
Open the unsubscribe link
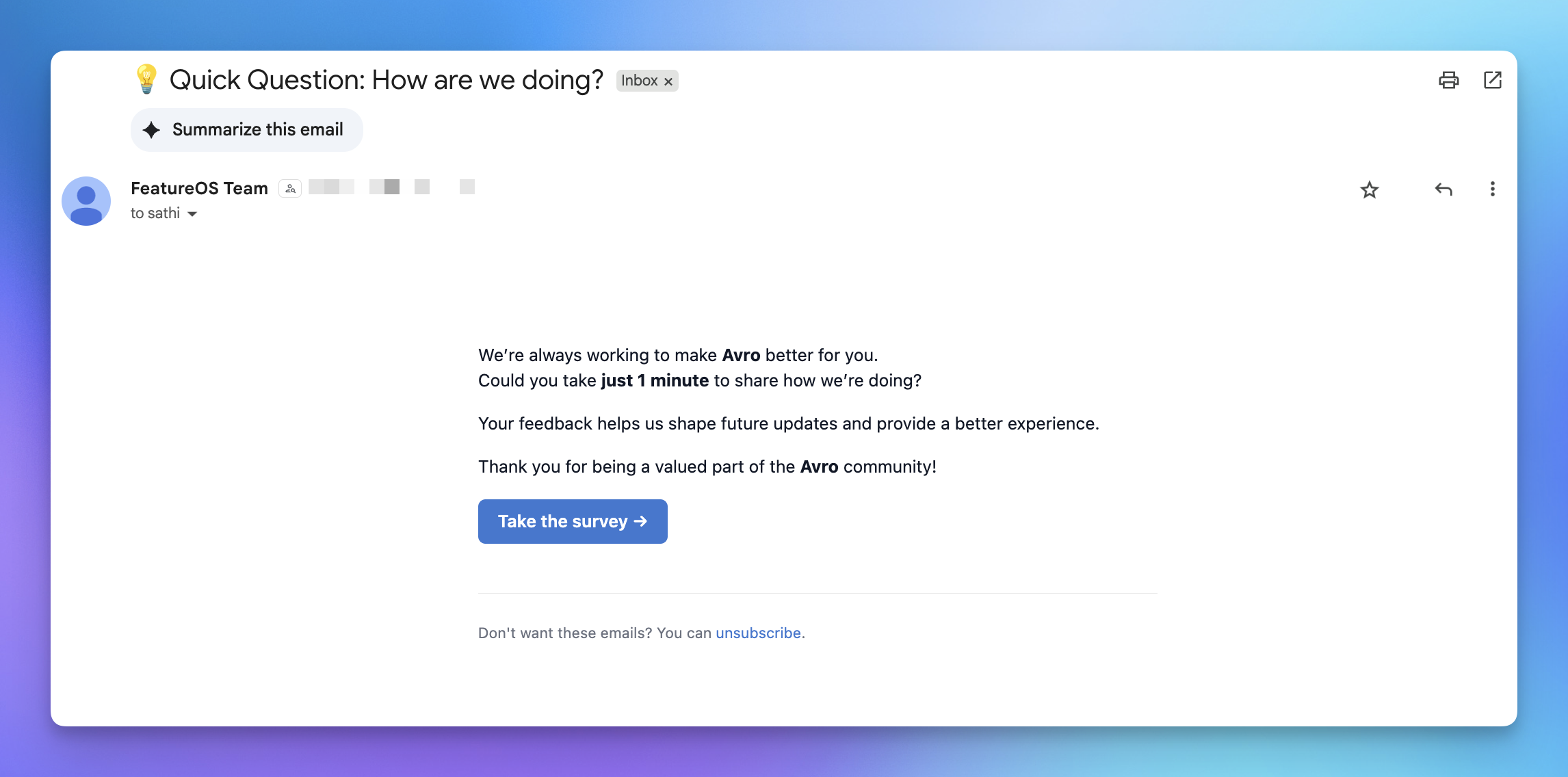(x=759, y=633)
